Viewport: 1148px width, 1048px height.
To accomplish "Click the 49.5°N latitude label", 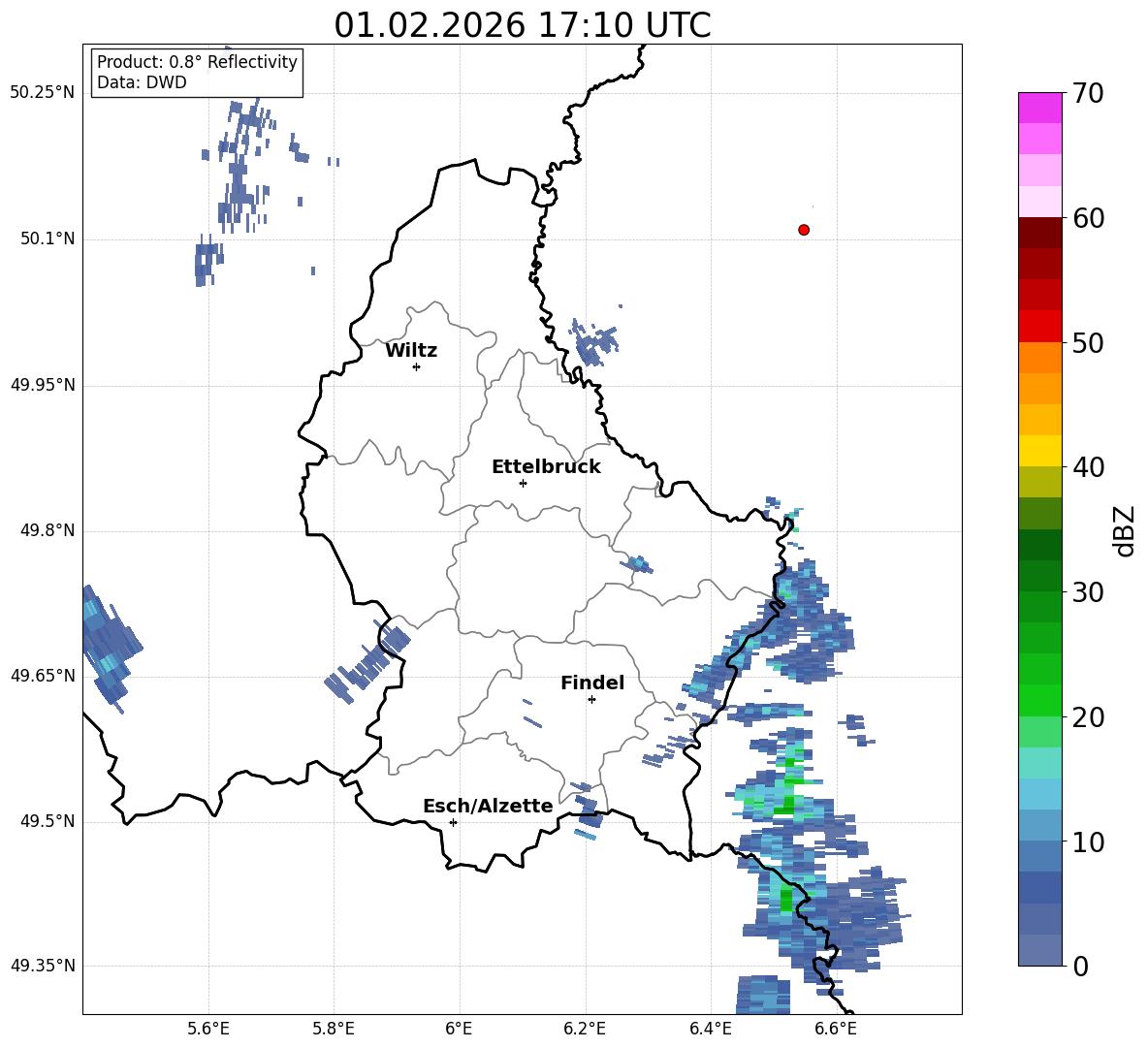I will click(x=48, y=821).
